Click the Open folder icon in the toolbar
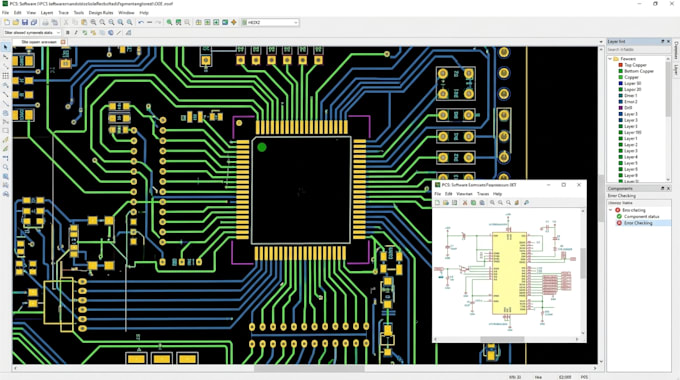Screen dimensions: 680x380 click(16, 22)
